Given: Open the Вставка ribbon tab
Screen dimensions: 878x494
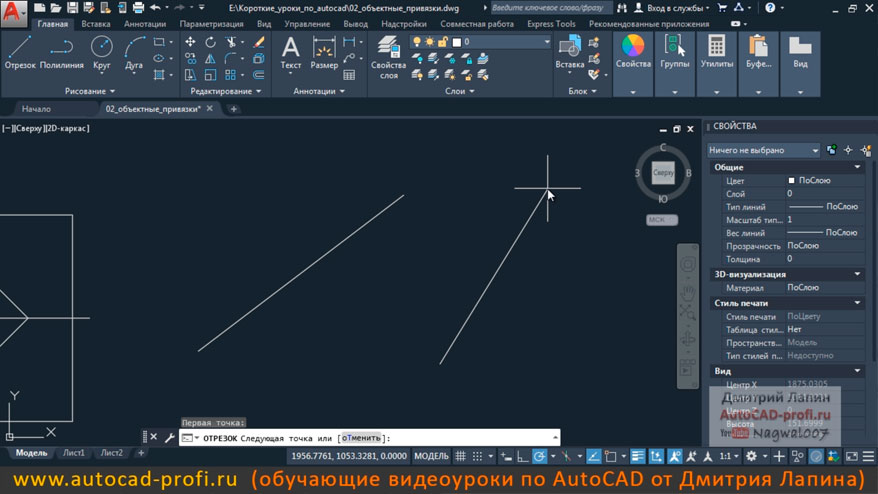Looking at the screenshot, I should click(96, 24).
